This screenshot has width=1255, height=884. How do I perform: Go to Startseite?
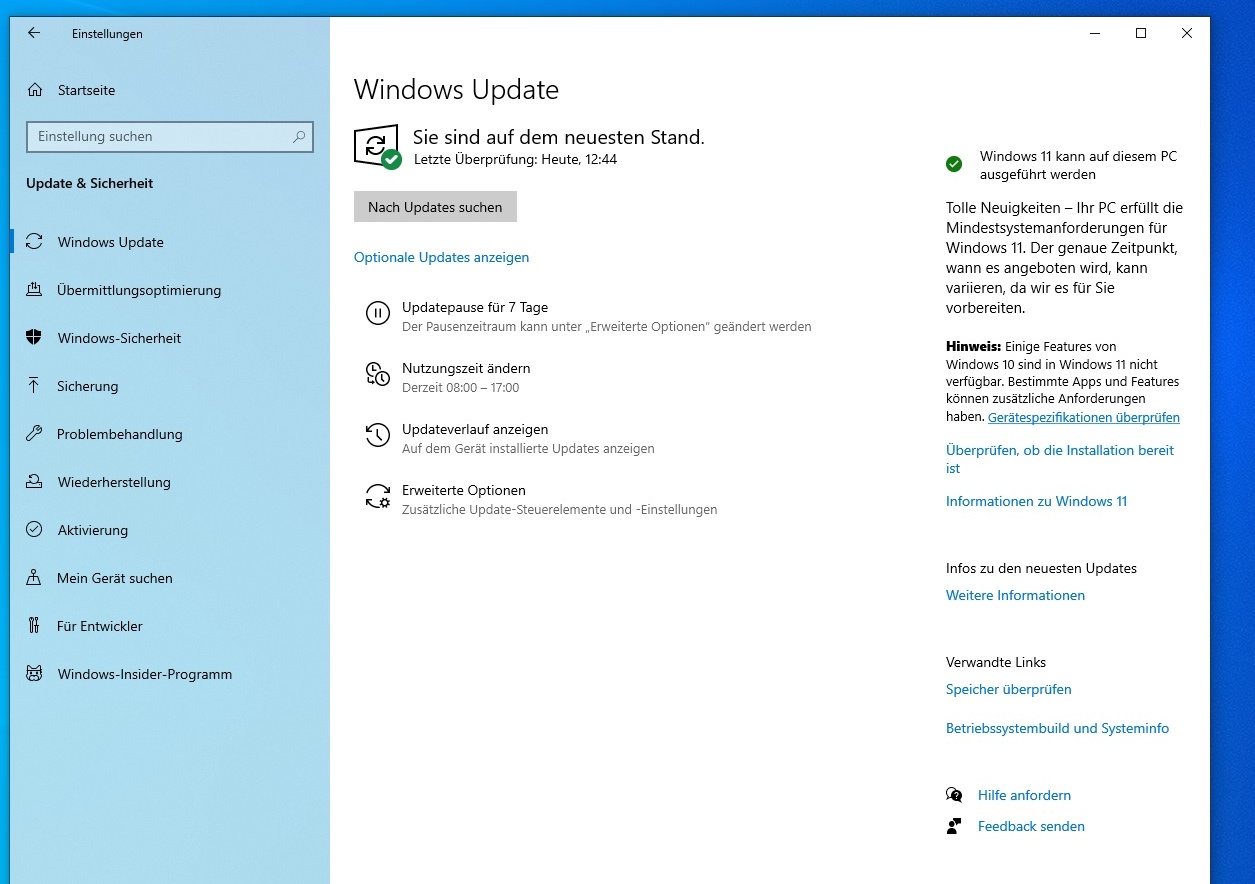tap(170, 90)
